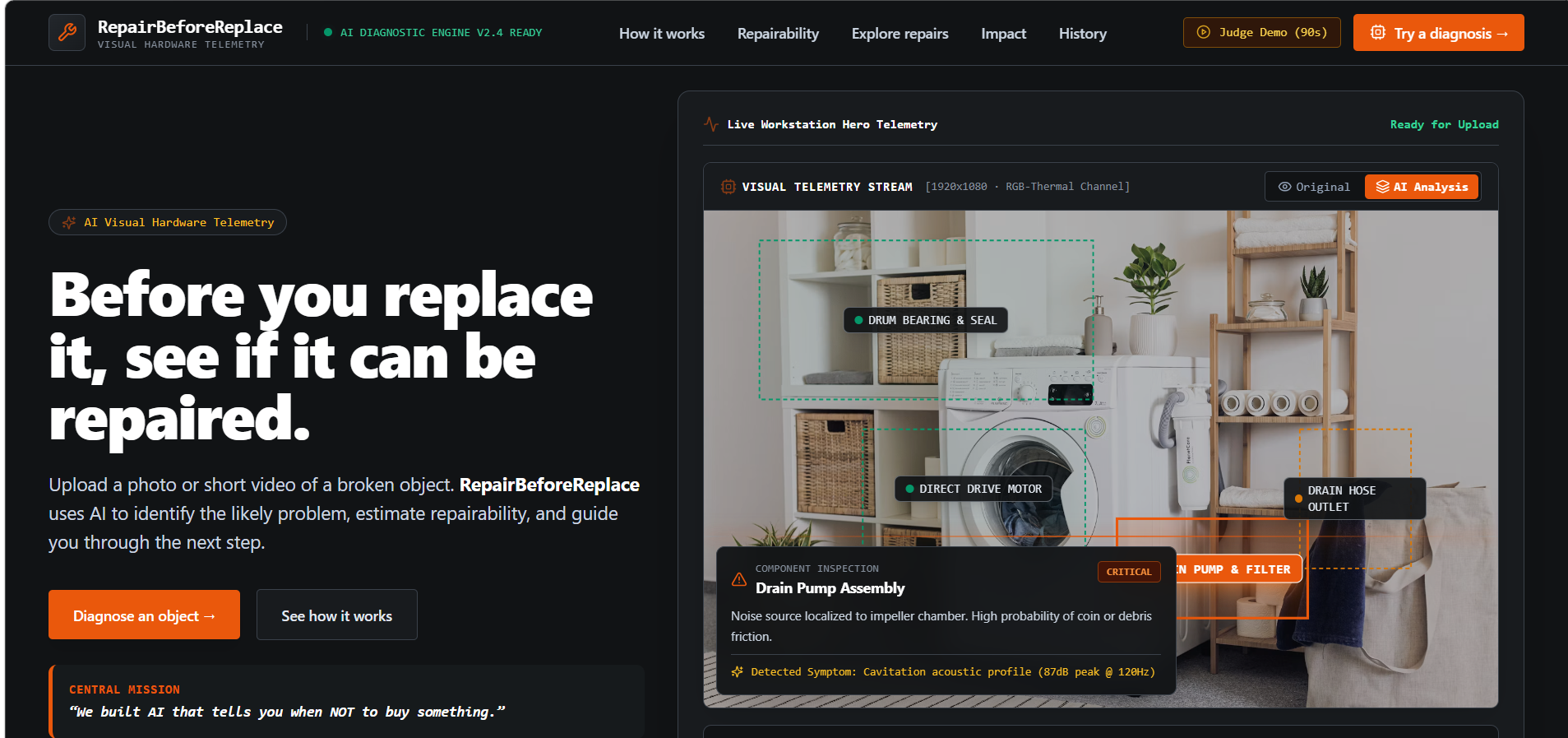Open the Impact nav item

pos(1003,34)
